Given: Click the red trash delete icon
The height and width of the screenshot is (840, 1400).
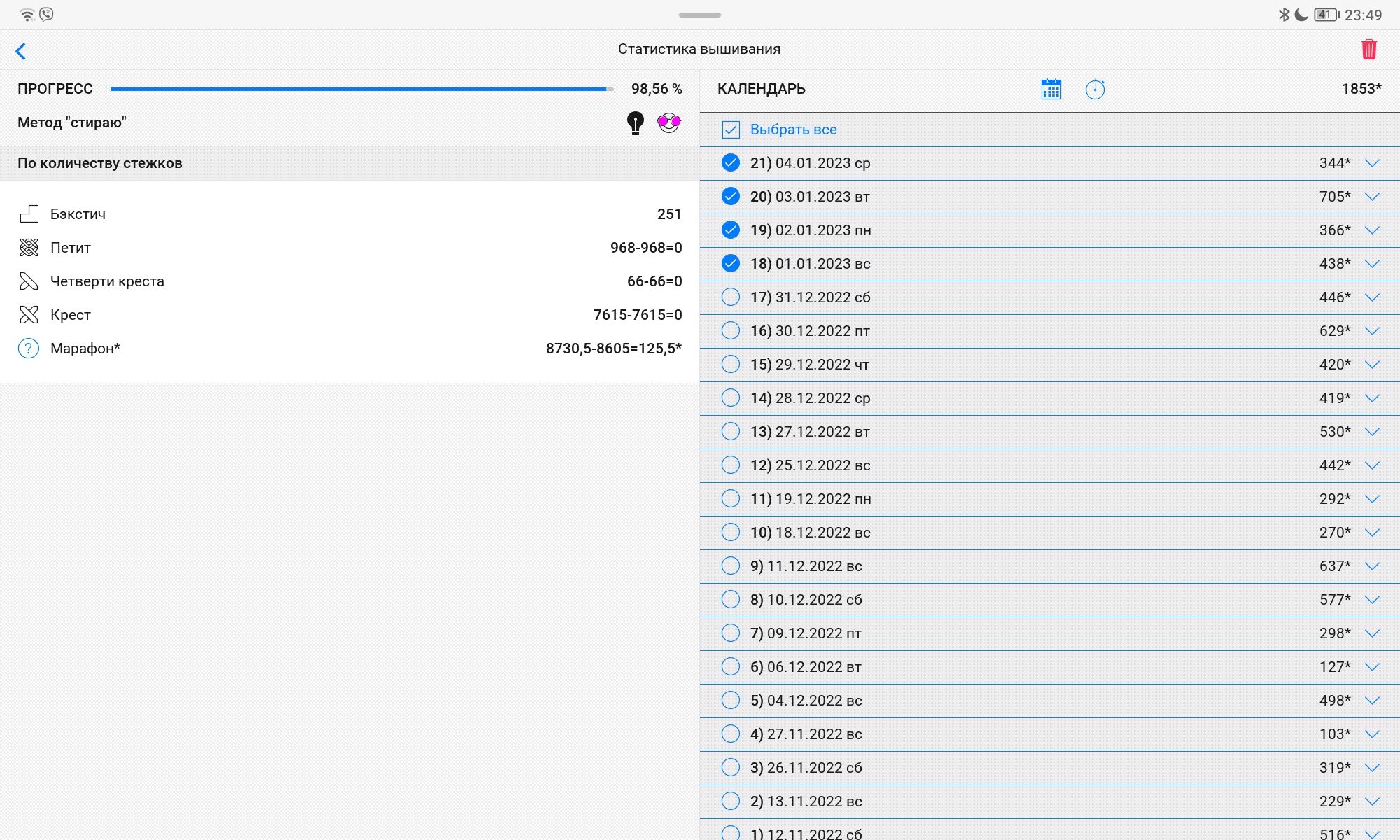Looking at the screenshot, I should [1368, 50].
